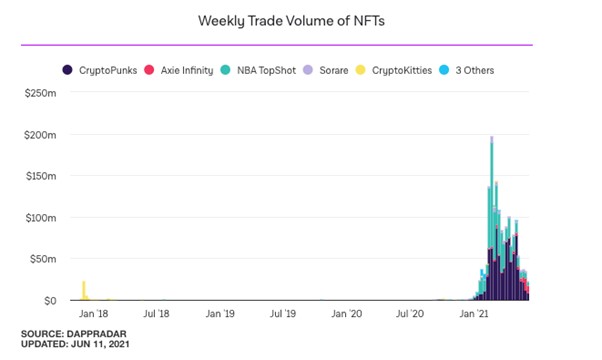Select the 3 Others legend label
The height and width of the screenshot is (360, 602).
(x=475, y=71)
